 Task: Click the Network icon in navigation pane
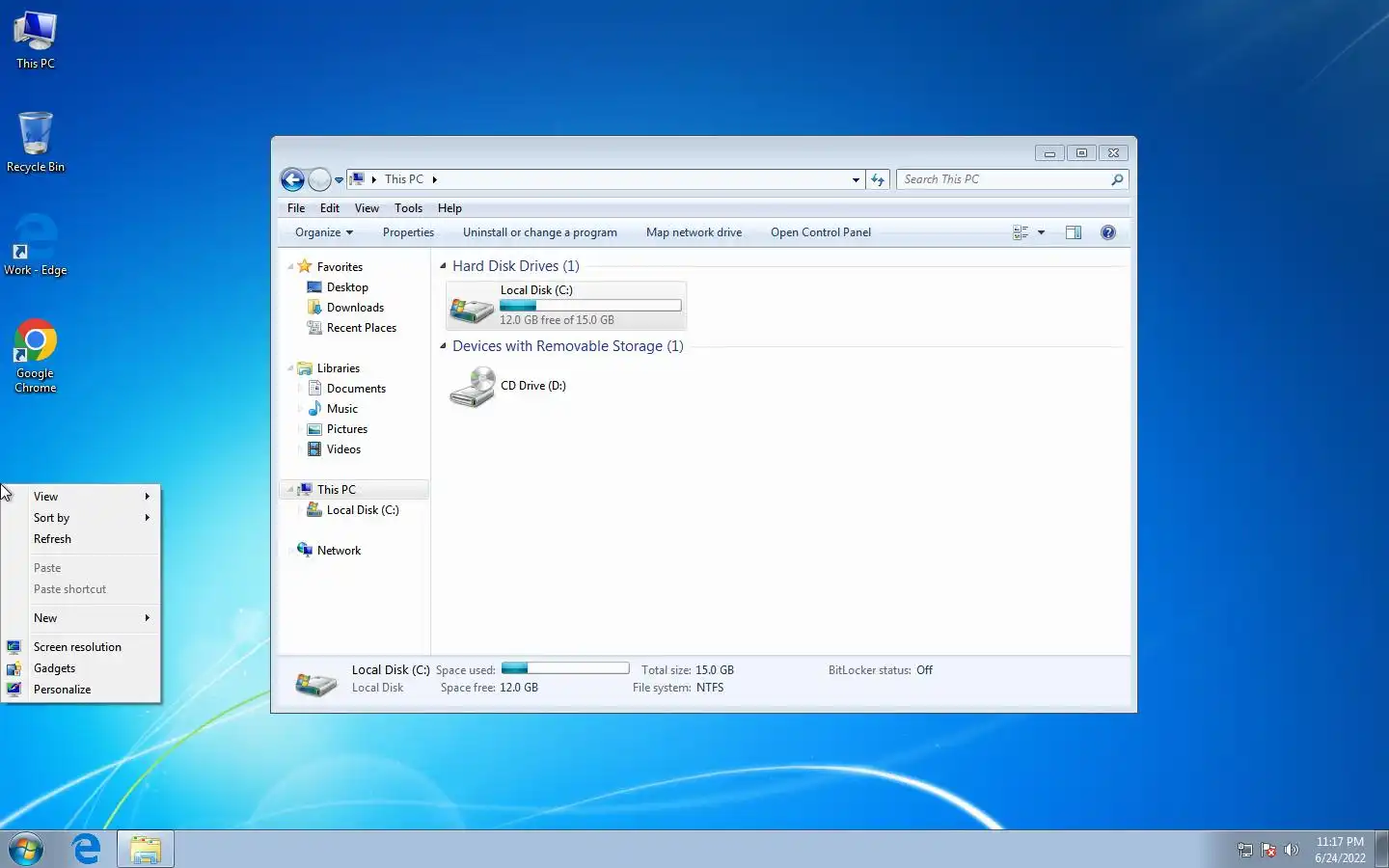pos(305,550)
